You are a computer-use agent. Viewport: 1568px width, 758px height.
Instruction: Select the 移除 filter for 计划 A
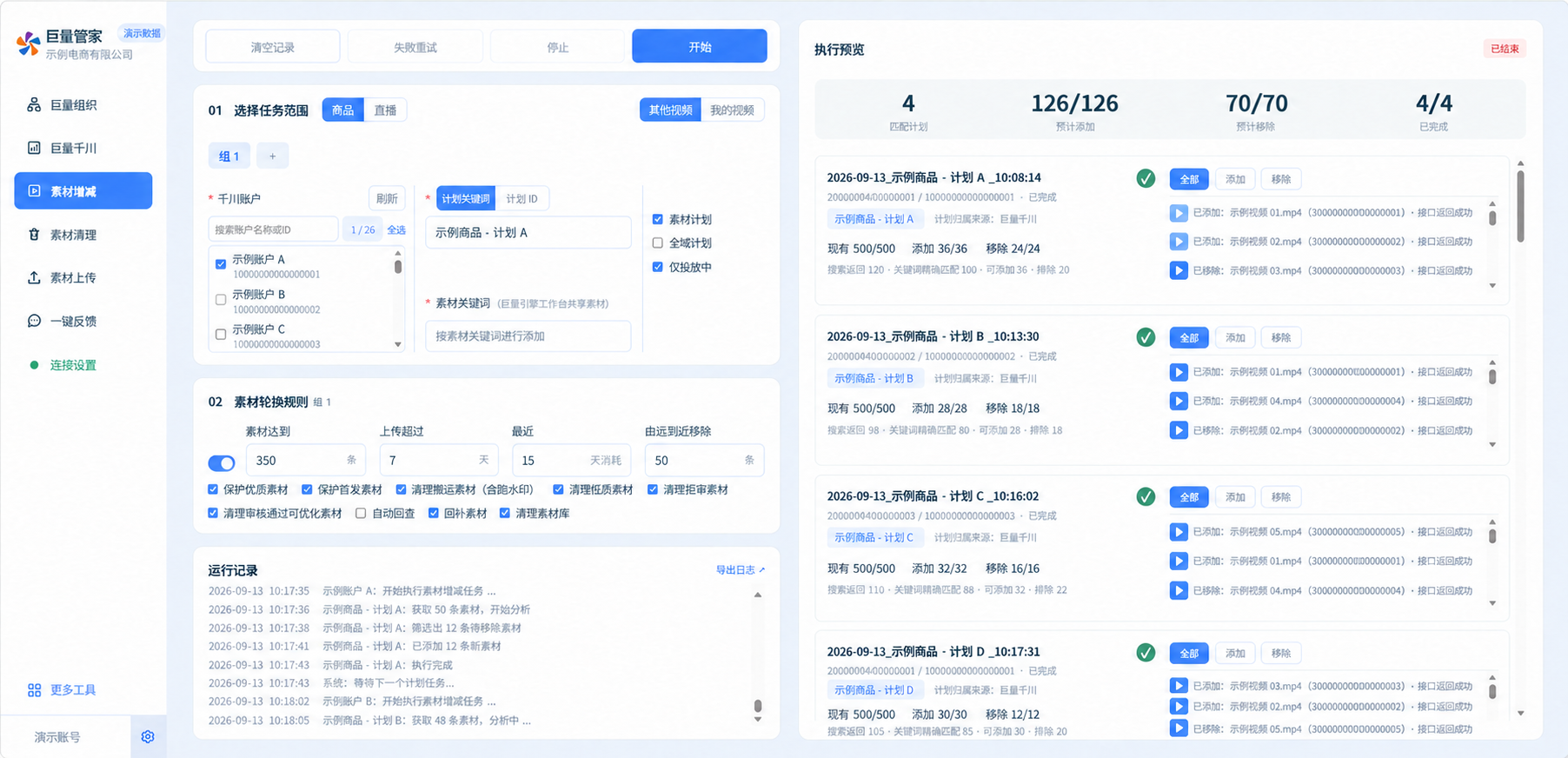(1281, 179)
